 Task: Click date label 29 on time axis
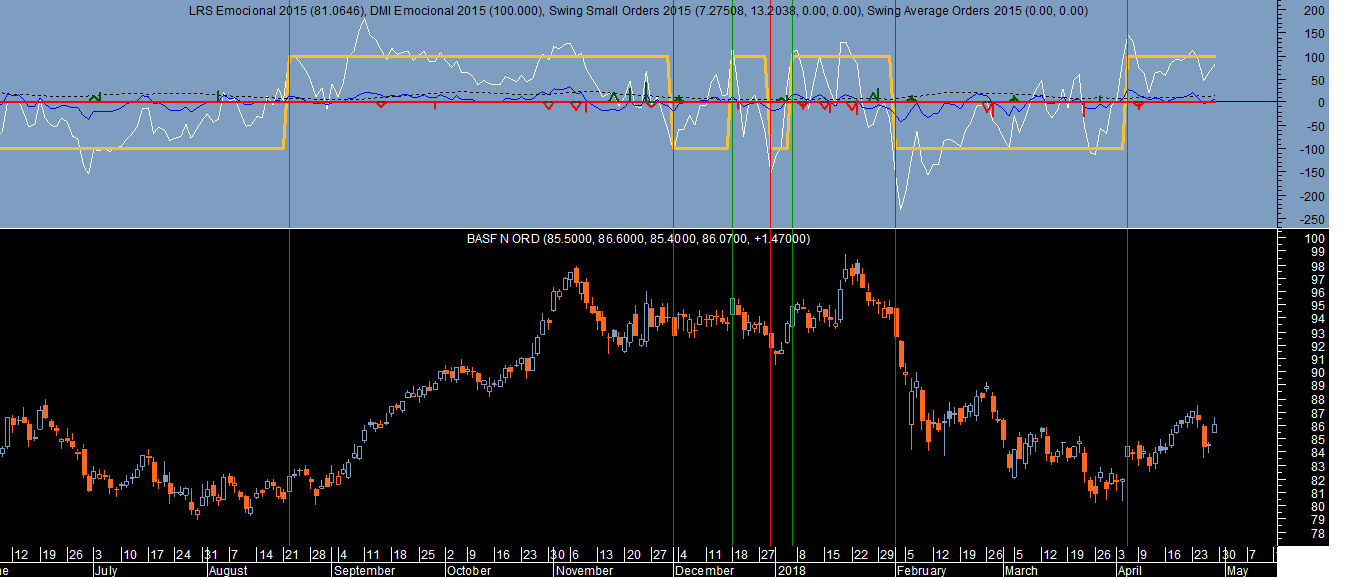click(x=886, y=554)
